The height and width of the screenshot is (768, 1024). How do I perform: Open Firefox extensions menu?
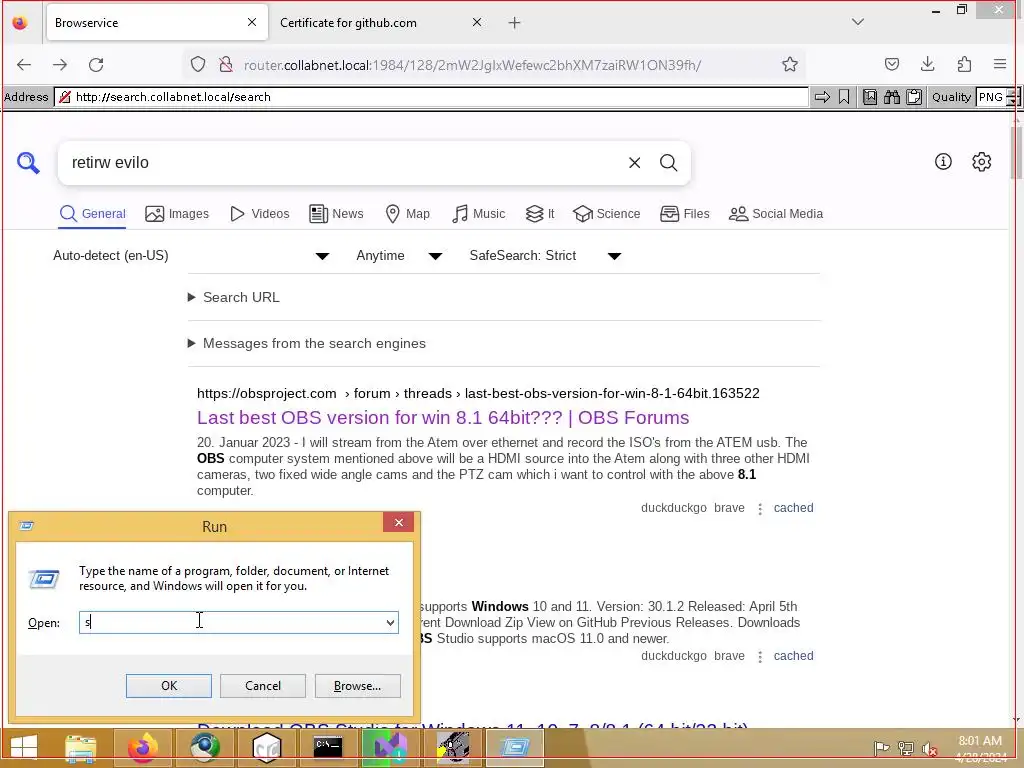click(x=964, y=64)
